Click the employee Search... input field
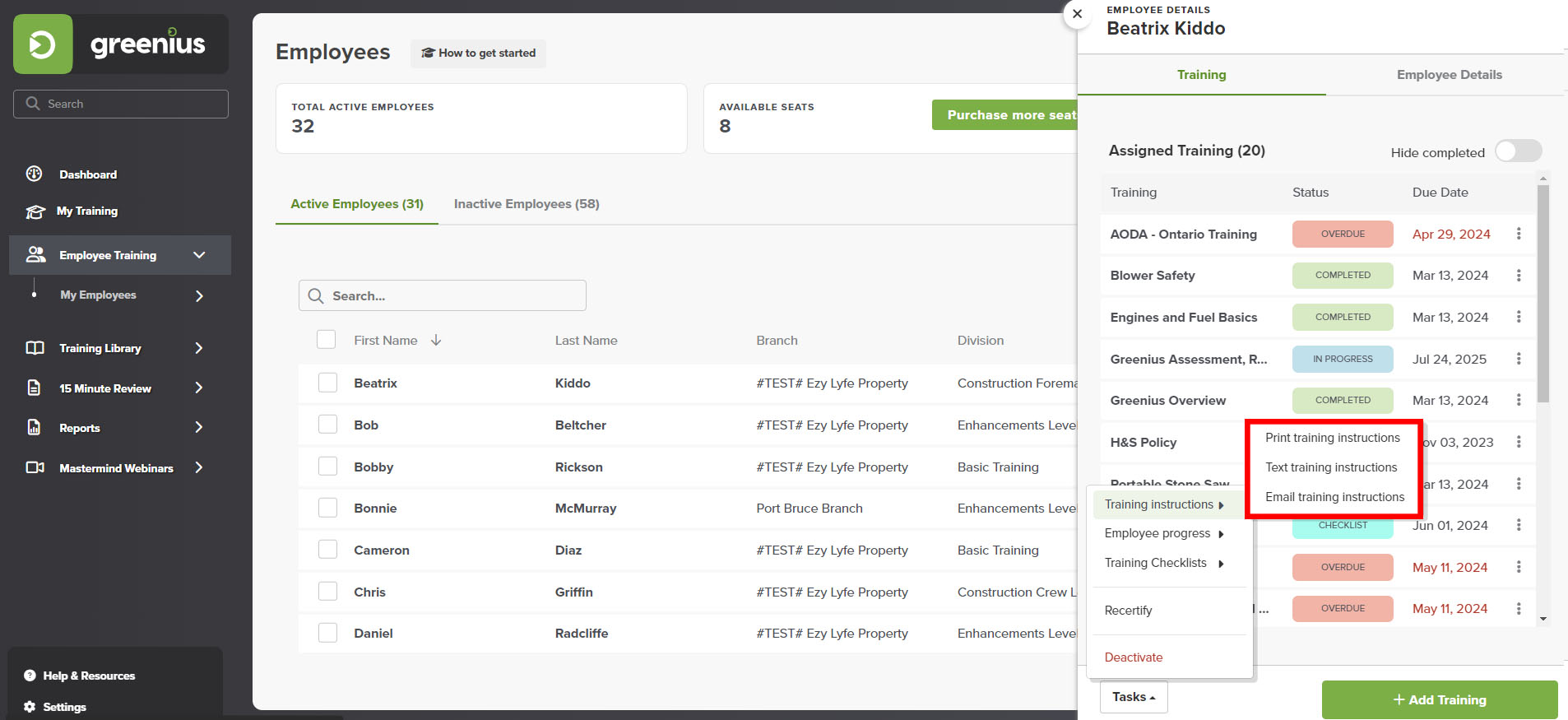Viewport: 1568px width, 720px height. [x=443, y=295]
